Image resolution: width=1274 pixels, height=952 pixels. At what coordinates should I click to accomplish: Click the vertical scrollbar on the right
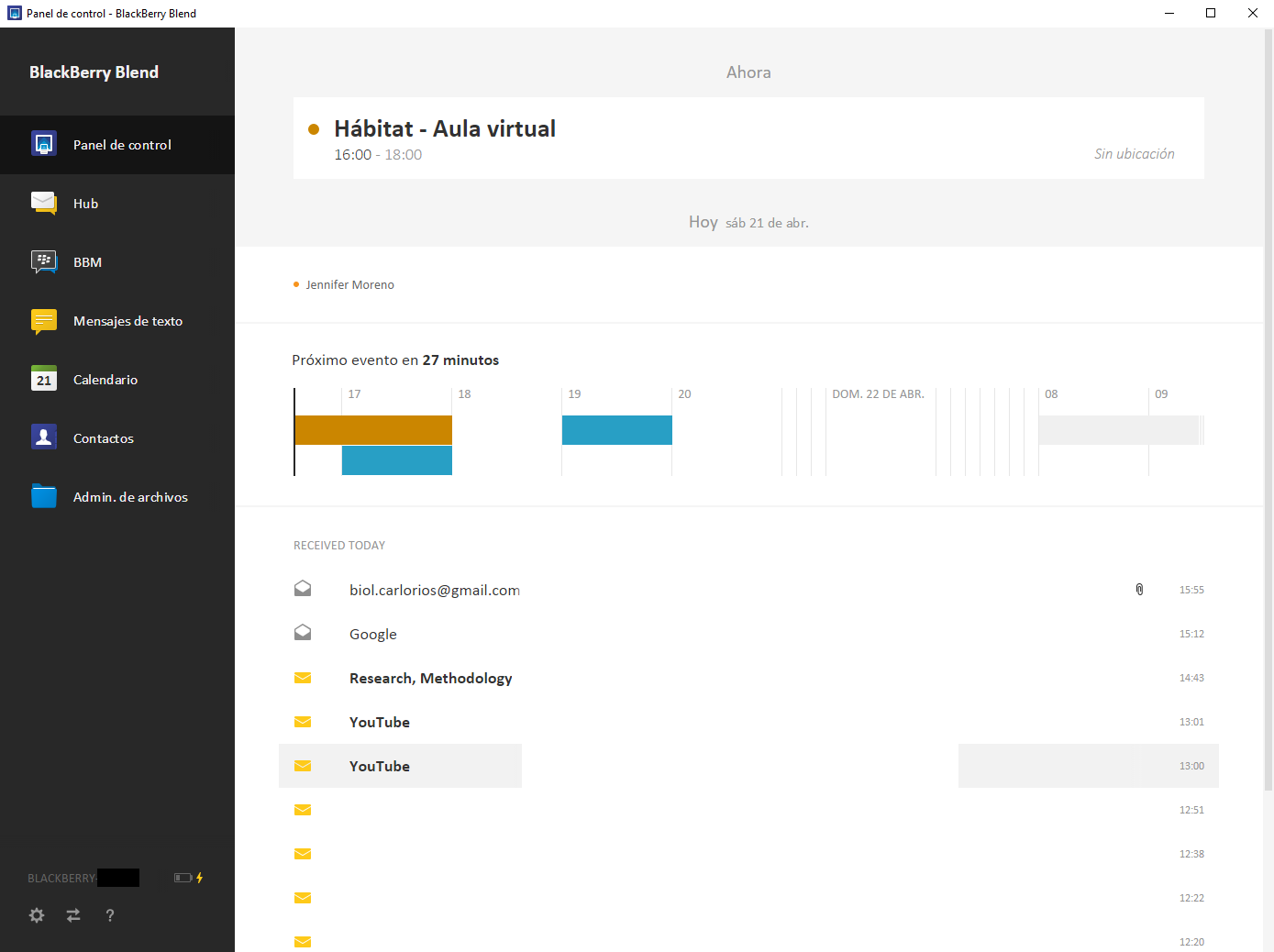click(1268, 410)
